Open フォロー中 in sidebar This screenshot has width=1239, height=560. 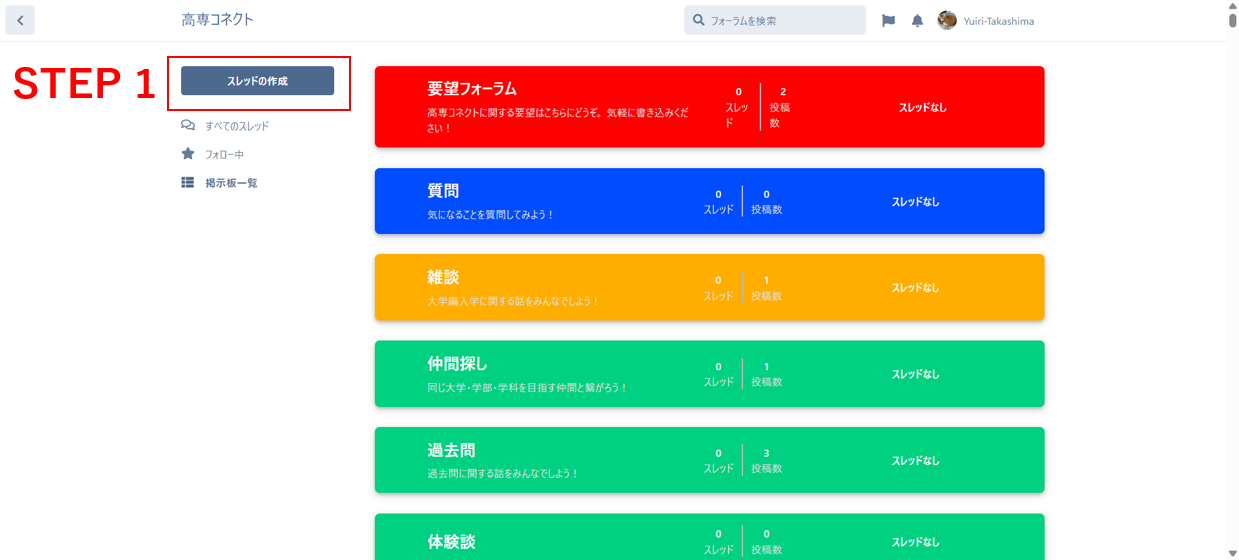[225, 155]
